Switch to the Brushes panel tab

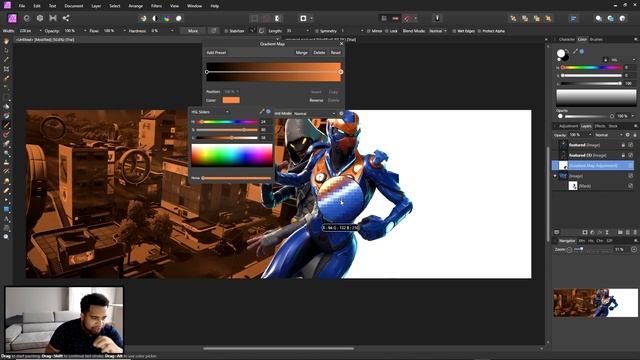[x=596, y=40]
